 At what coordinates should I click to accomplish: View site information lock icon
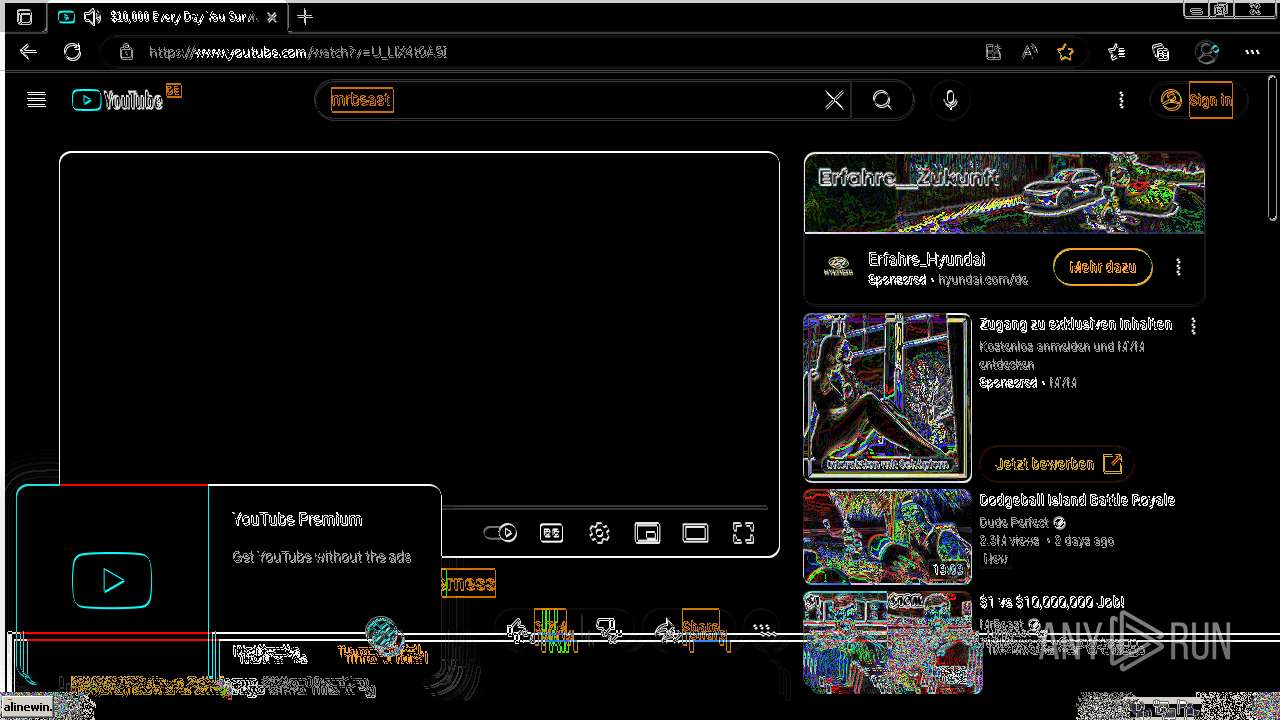click(125, 52)
